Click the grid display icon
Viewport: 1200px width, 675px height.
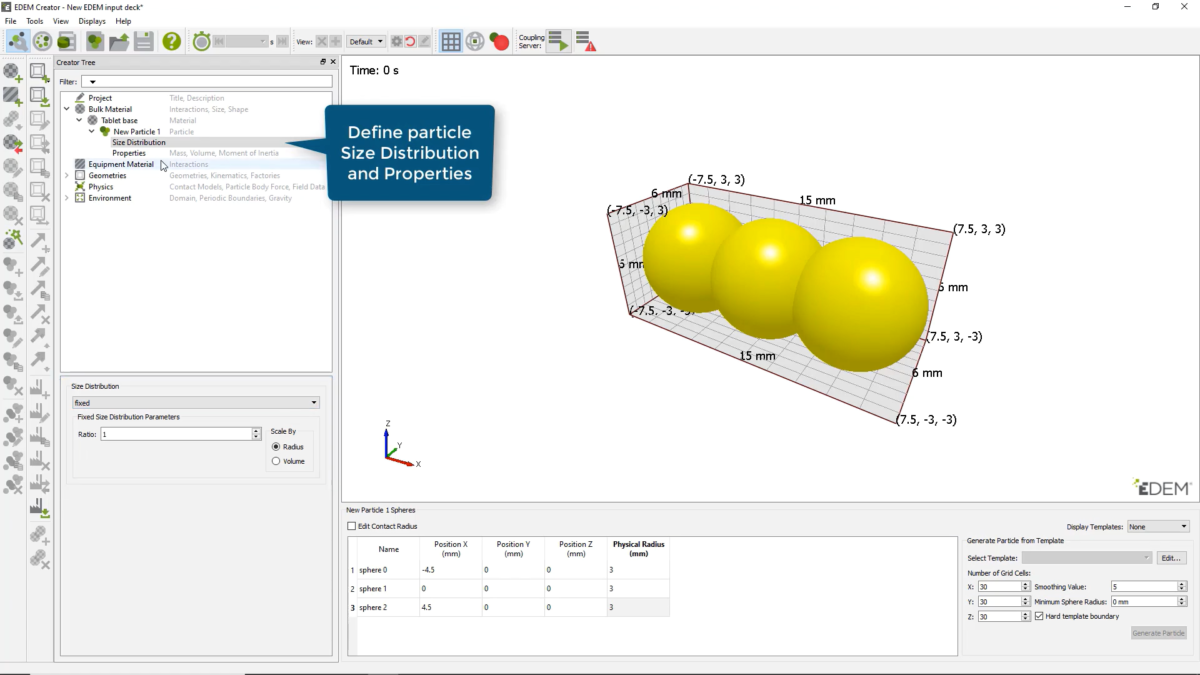pyautogui.click(x=451, y=41)
